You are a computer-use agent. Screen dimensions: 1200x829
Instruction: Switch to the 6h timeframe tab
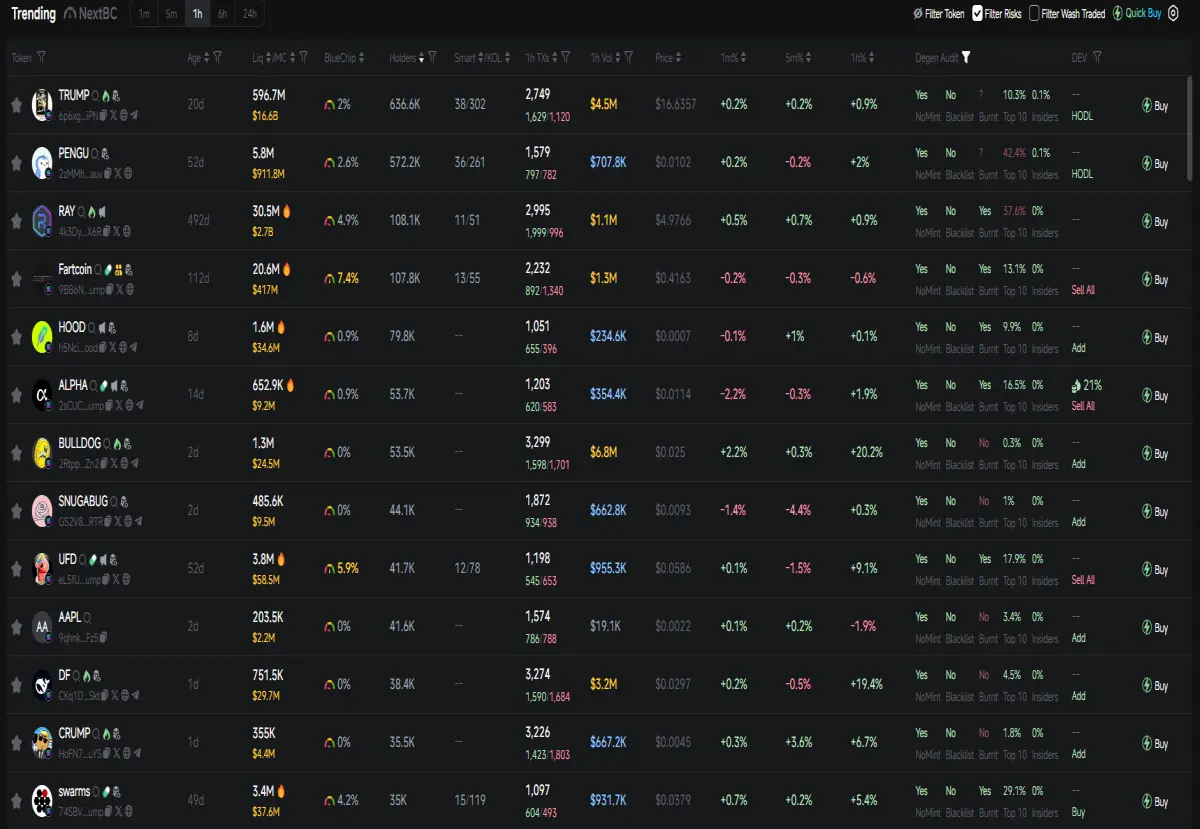pyautogui.click(x=222, y=14)
